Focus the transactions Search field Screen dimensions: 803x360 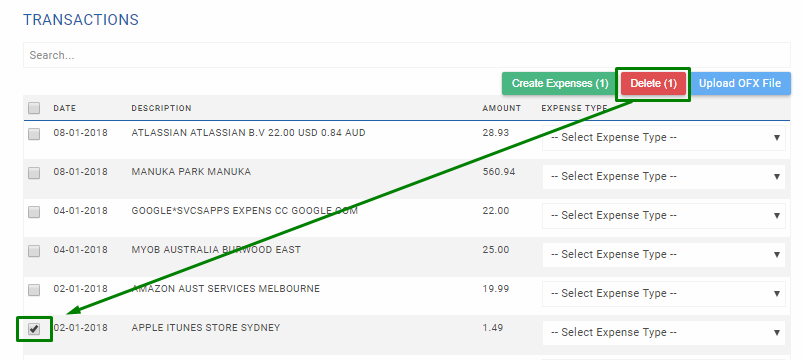[407, 55]
